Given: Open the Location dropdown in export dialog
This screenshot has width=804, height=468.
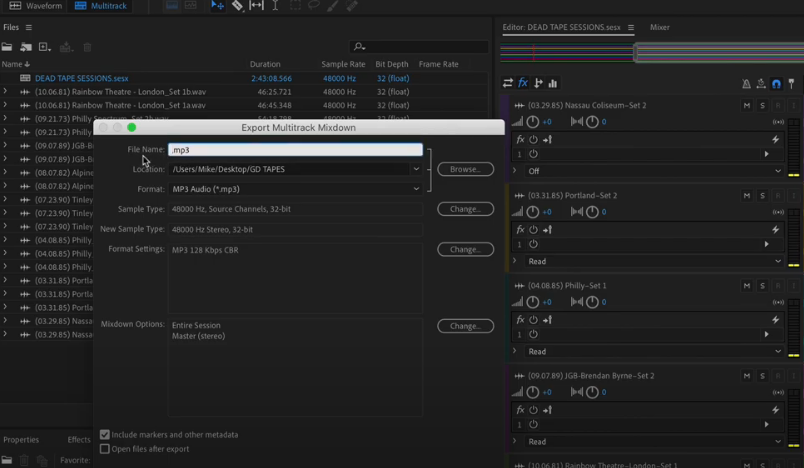Looking at the screenshot, I should (416, 169).
